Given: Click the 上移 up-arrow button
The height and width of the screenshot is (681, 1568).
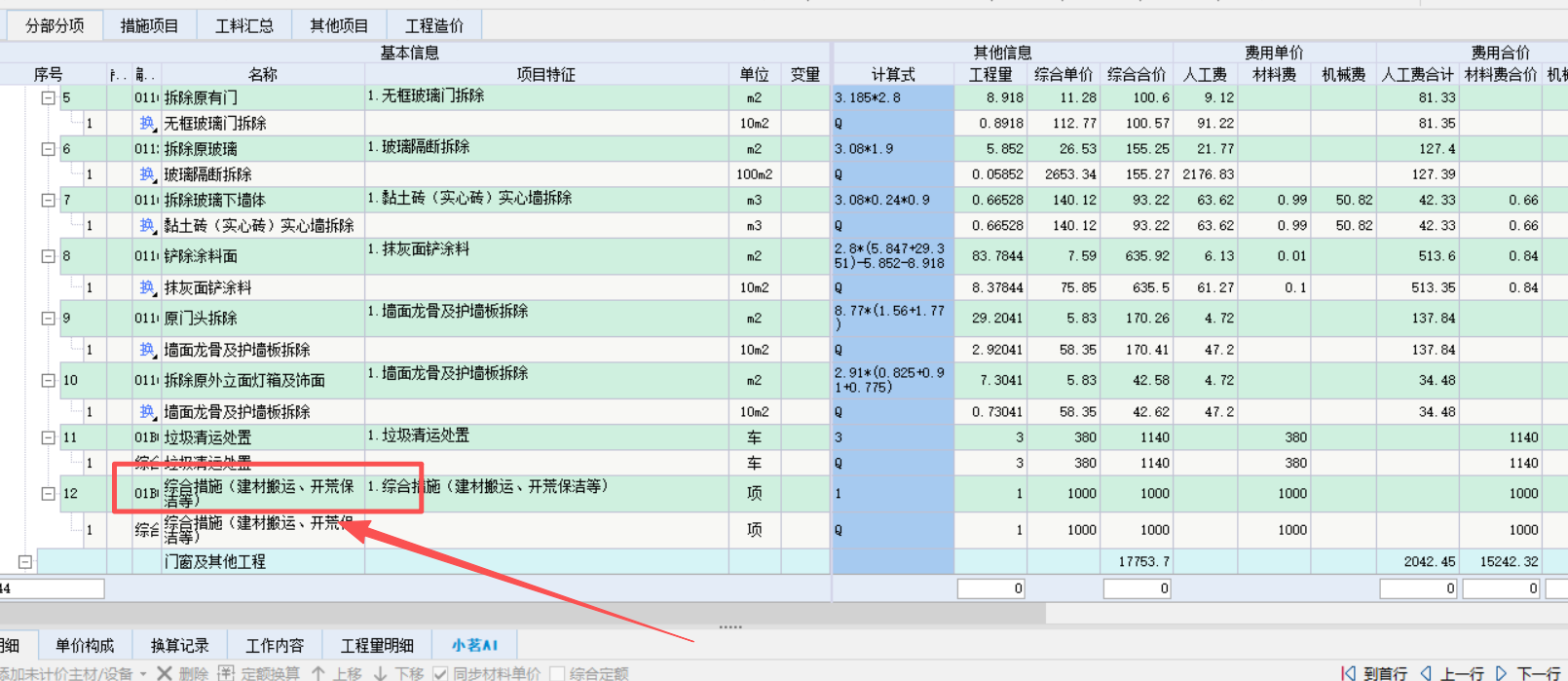Looking at the screenshot, I should tap(336, 673).
